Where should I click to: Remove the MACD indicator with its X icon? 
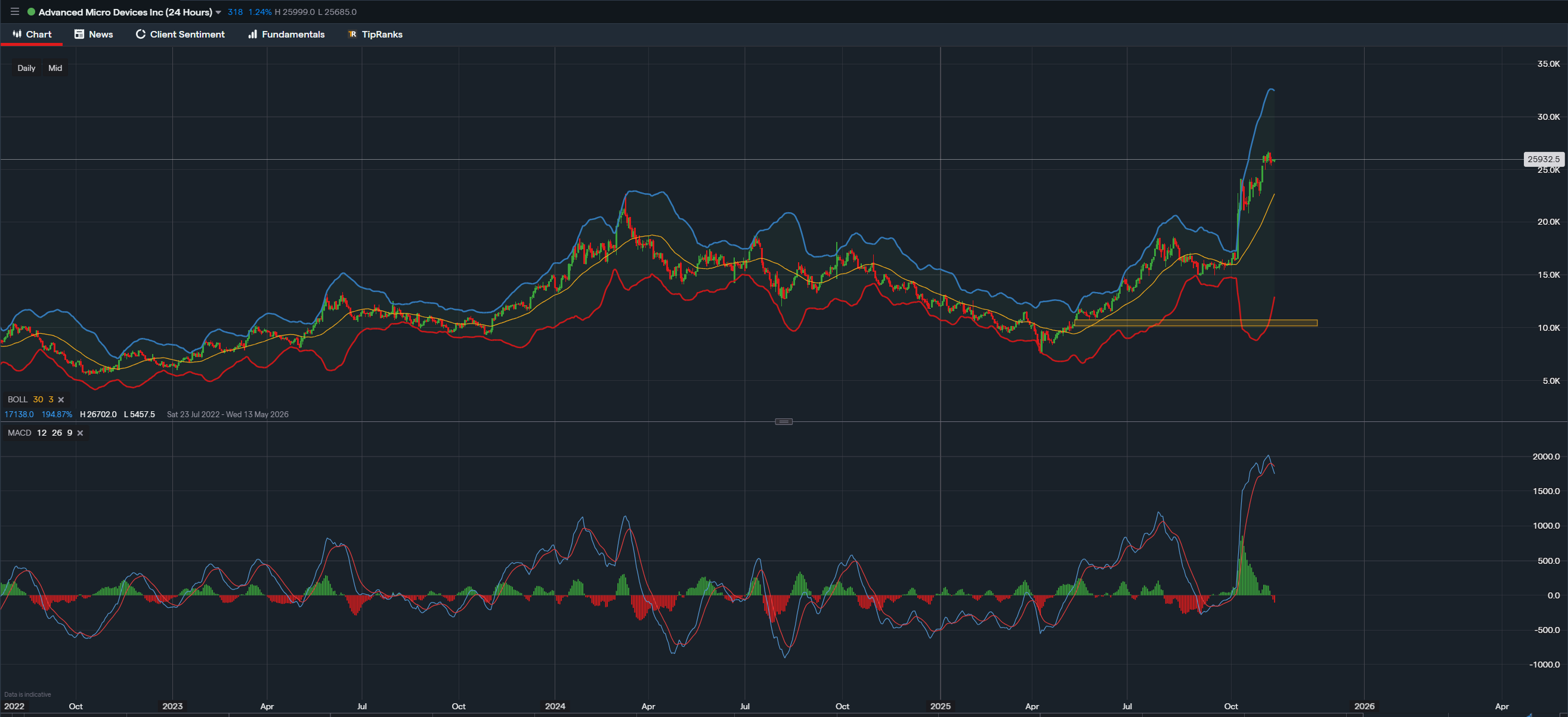pos(80,433)
